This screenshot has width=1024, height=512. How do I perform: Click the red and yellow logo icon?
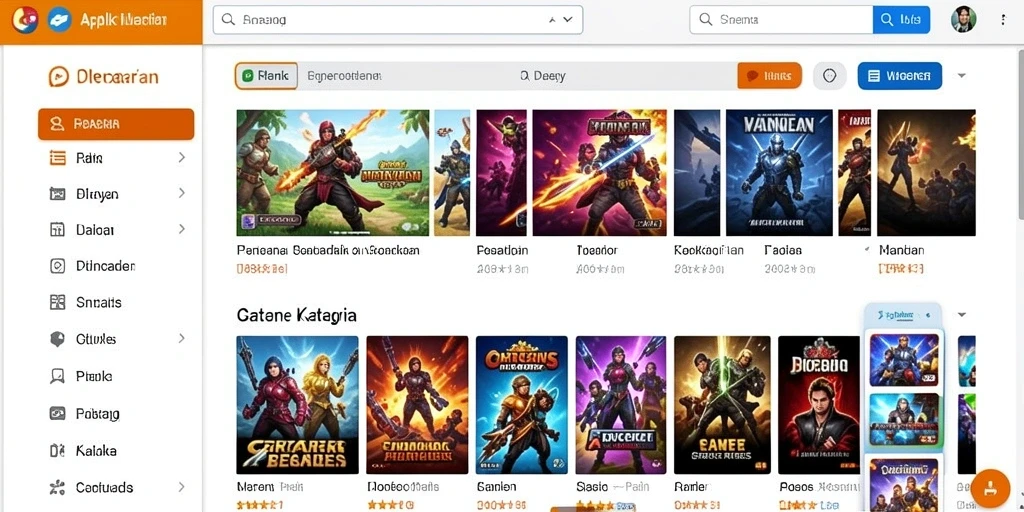click(25, 20)
